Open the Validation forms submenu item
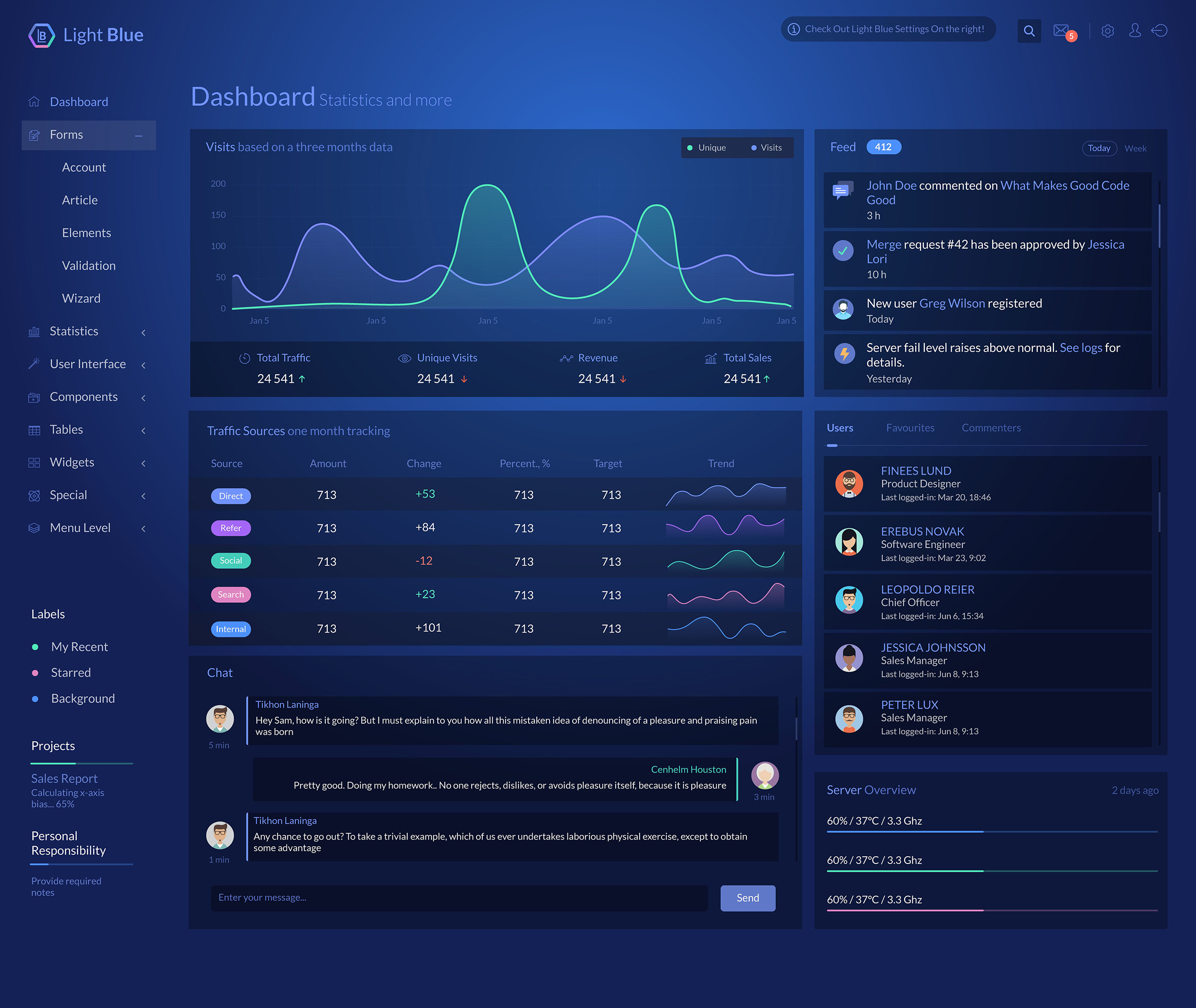1196x1008 pixels. tap(89, 266)
